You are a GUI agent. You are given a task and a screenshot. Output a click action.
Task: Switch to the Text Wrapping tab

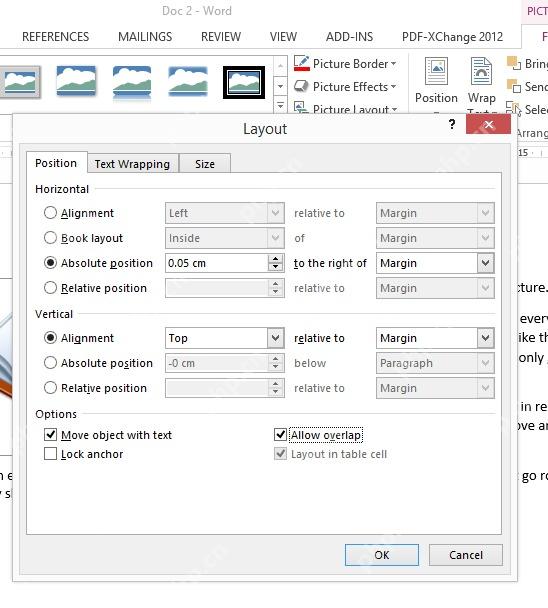(x=132, y=164)
